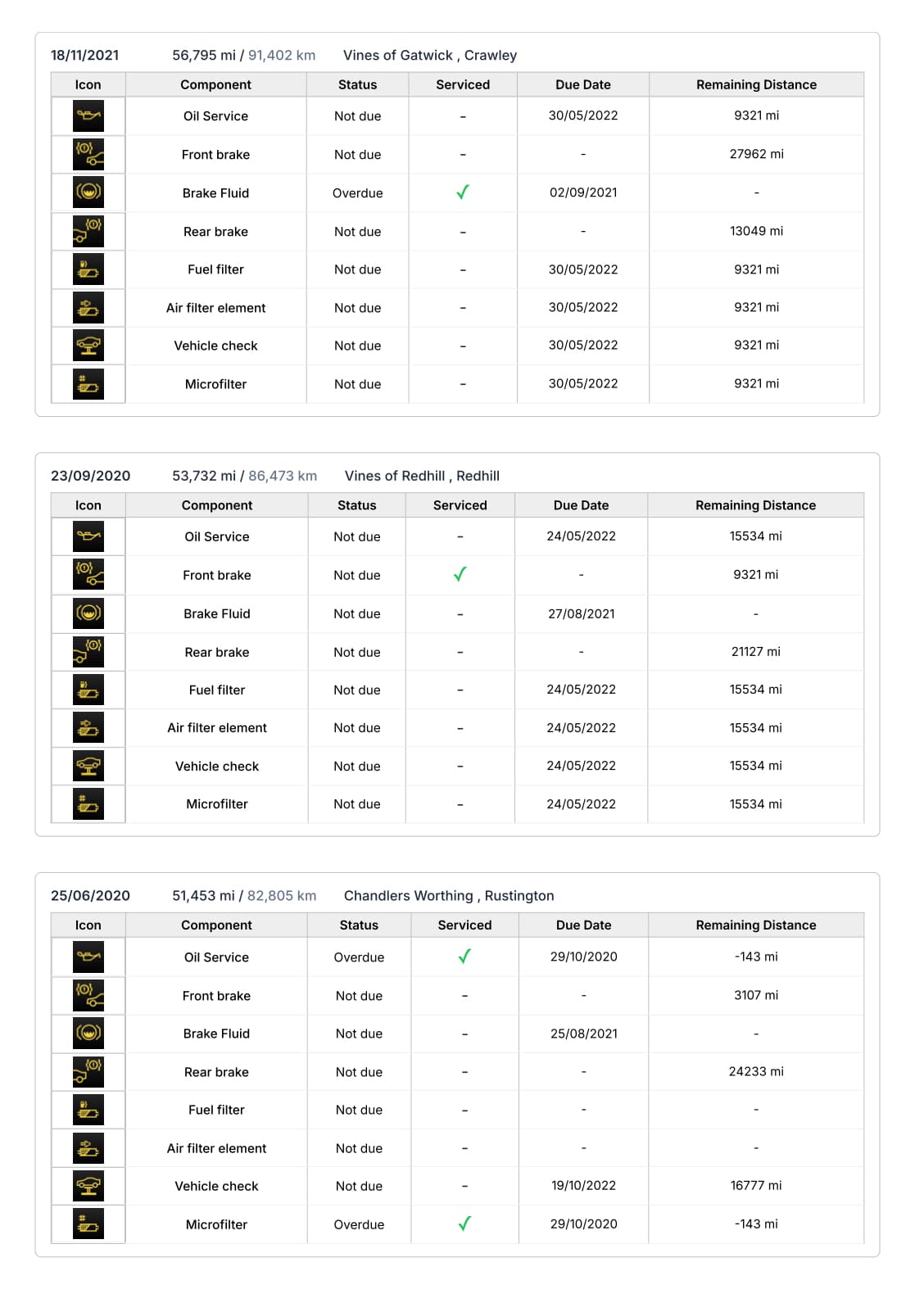The image size is (924, 1312).
Task: Click Front brake icon in 18/11/2021 record
Action: 88,154
